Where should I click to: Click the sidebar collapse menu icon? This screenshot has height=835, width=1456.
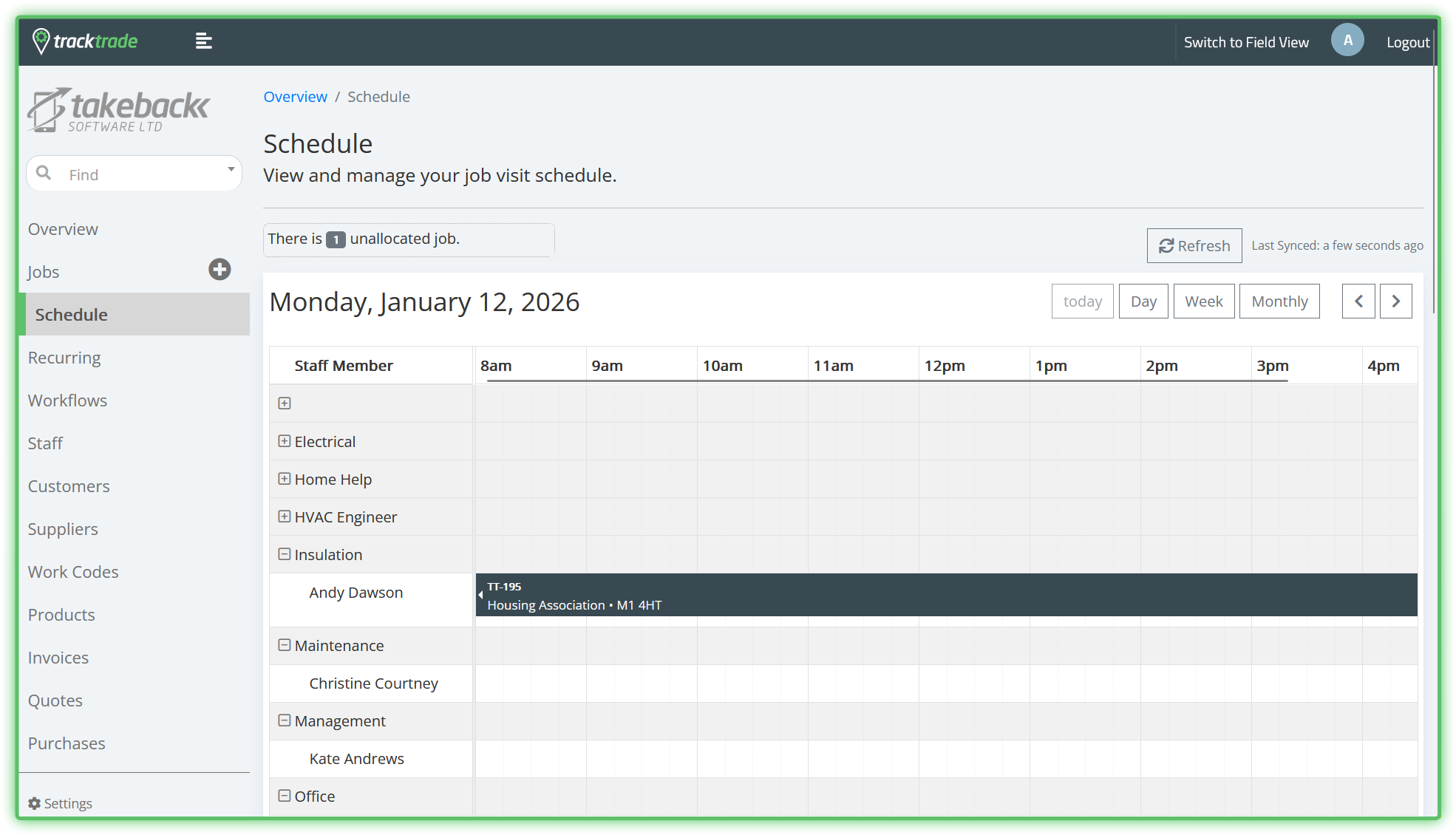(x=204, y=41)
